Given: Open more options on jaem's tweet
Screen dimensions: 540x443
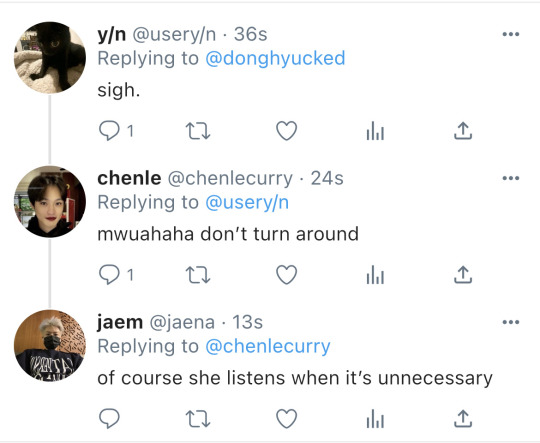Looking at the screenshot, I should [x=511, y=322].
